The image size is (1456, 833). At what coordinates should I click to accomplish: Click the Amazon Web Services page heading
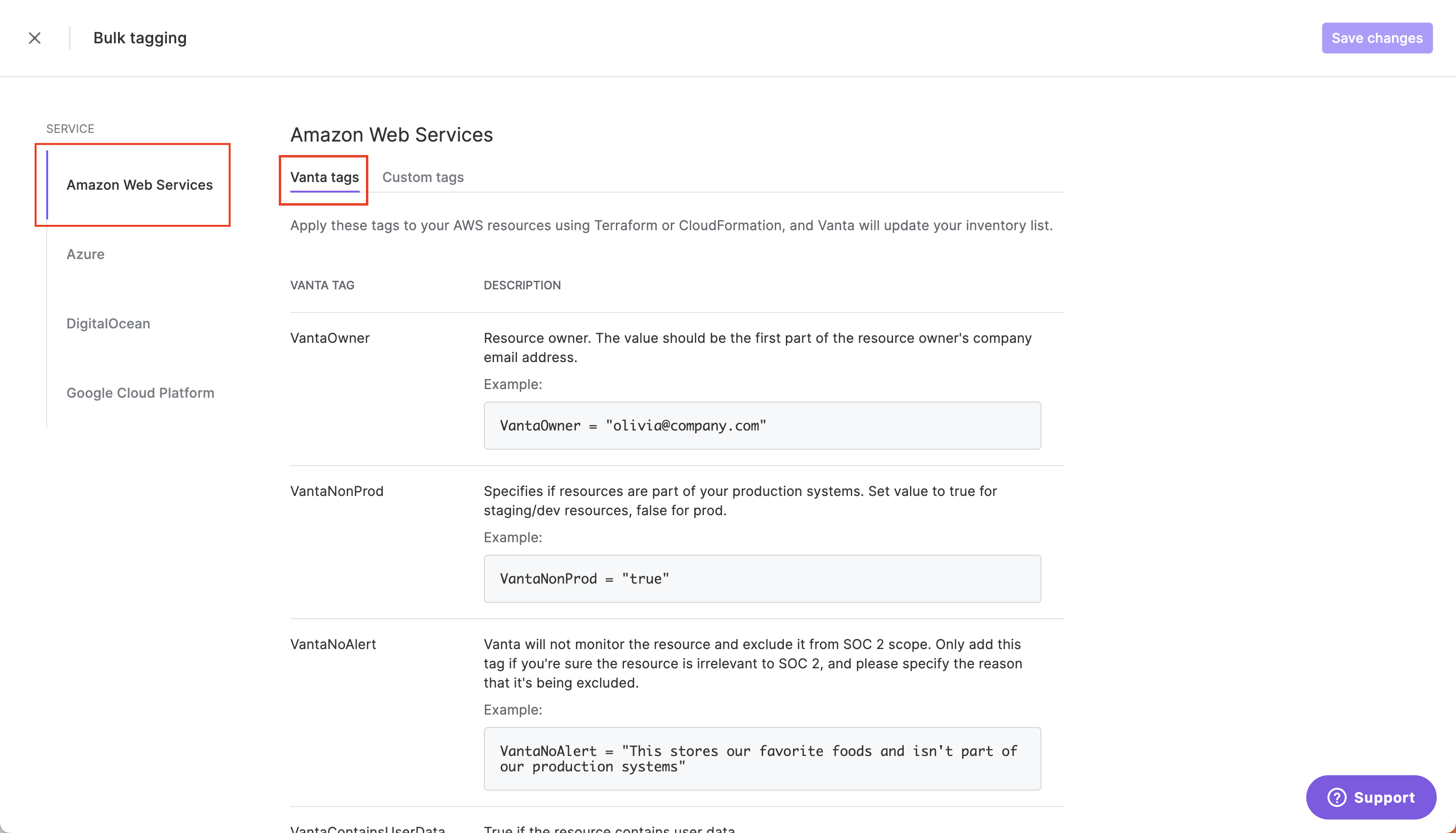tap(391, 134)
